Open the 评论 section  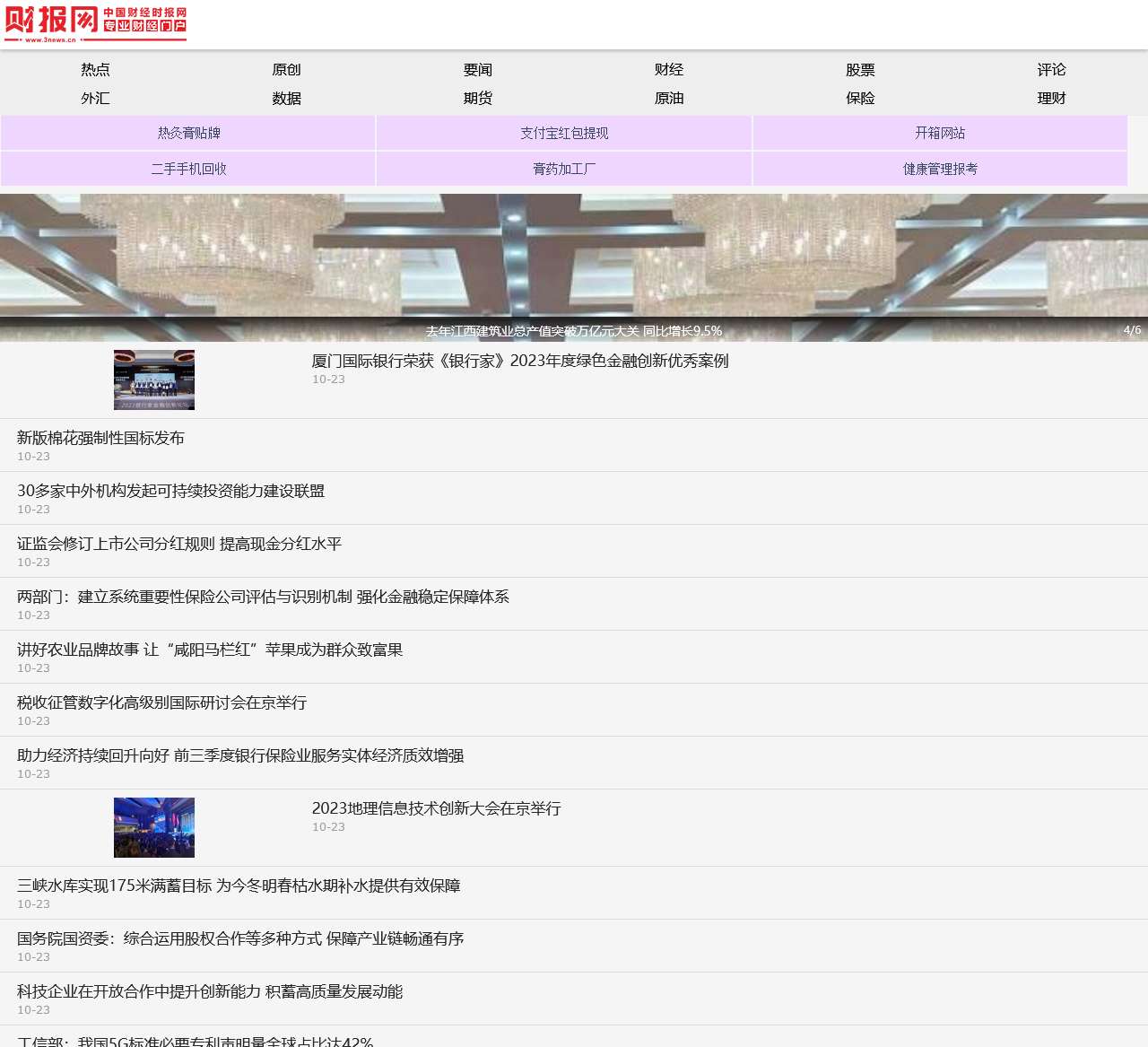pos(1052,70)
